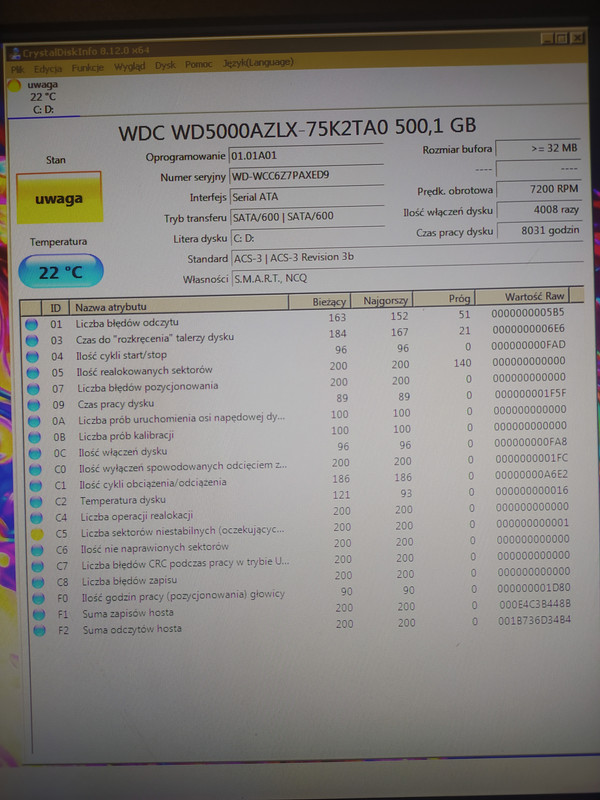Click status circle for attribute 05

(x=33, y=373)
